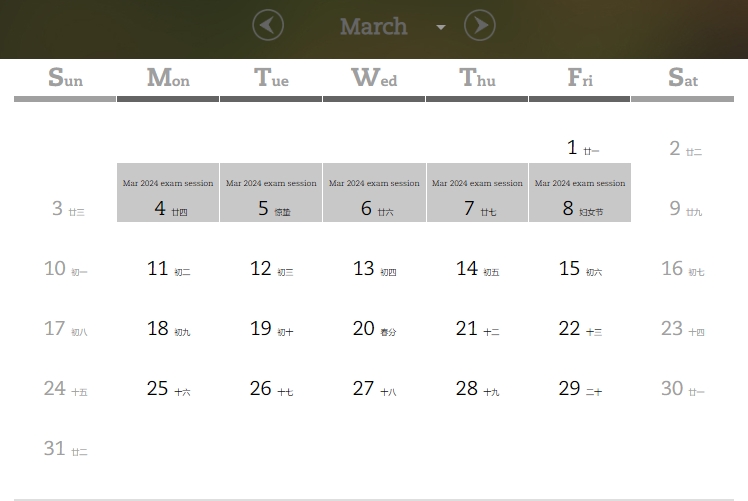Click the Mon column header
Screen dimensions: 748x501
(x=168, y=78)
